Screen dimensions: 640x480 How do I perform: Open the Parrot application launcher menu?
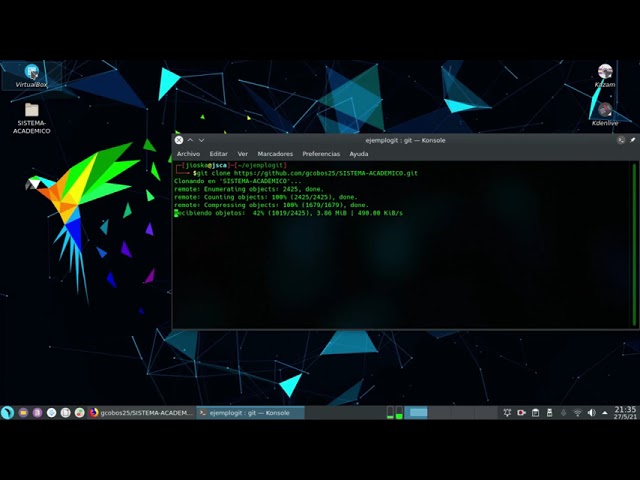point(7,413)
